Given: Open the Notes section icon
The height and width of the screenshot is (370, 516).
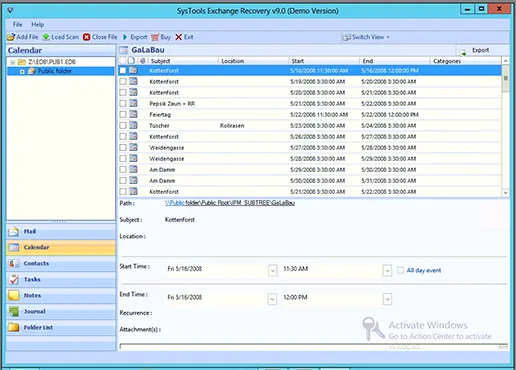Looking at the screenshot, I should pyautogui.click(x=14, y=295).
